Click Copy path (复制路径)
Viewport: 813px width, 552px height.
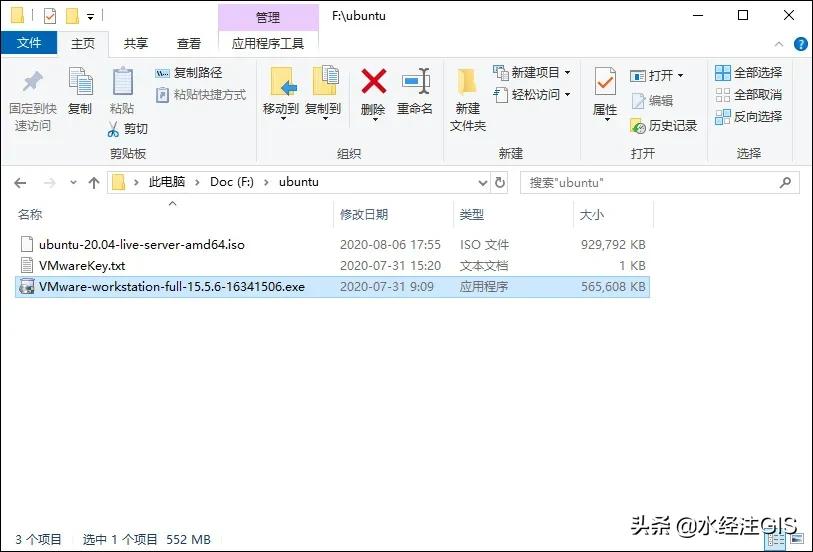(189, 73)
